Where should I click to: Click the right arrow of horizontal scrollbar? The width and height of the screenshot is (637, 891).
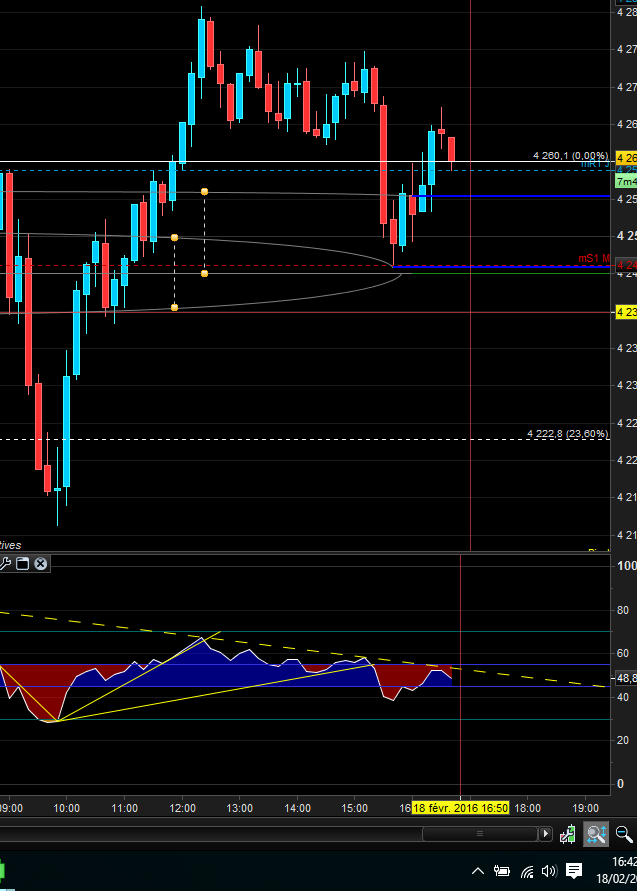click(546, 834)
